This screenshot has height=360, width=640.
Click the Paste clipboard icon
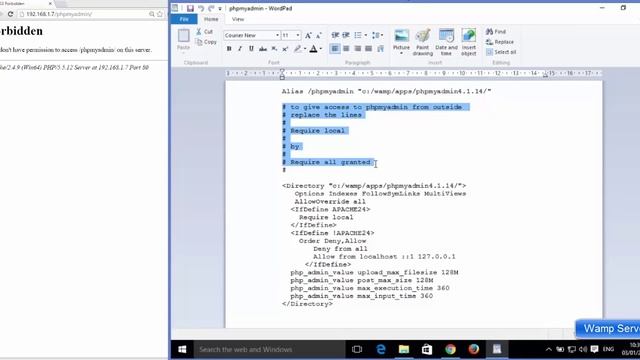point(183,36)
